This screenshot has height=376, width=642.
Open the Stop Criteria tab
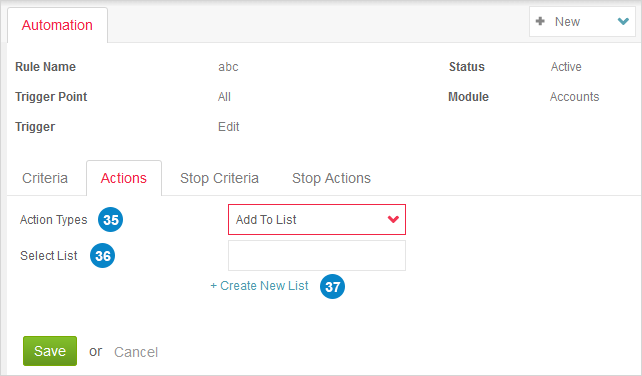[219, 178]
